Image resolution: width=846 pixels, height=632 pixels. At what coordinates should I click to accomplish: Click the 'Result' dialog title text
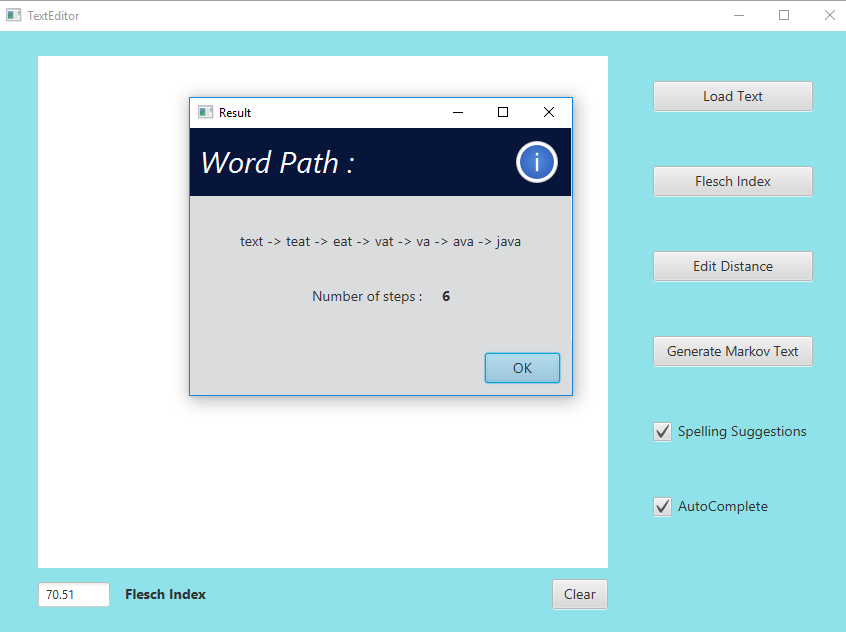pos(235,113)
